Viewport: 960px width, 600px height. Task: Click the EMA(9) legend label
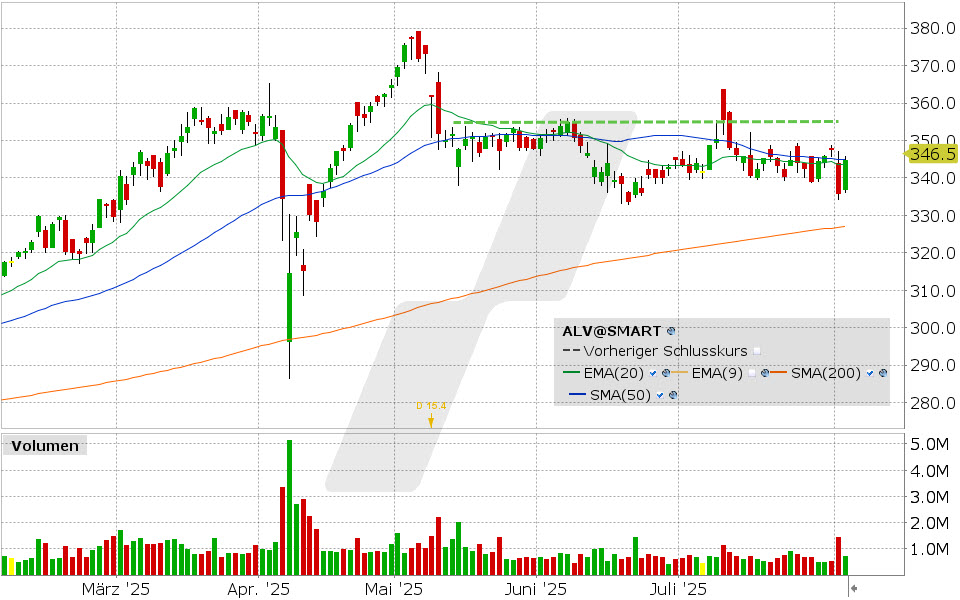(x=717, y=373)
